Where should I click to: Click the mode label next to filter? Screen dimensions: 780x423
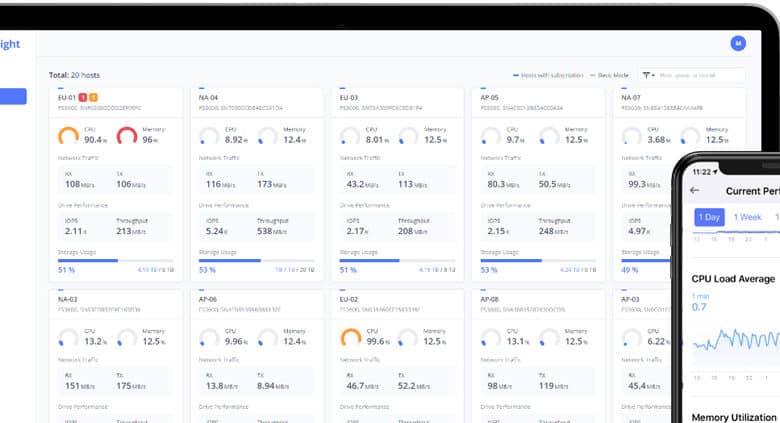tap(609, 75)
